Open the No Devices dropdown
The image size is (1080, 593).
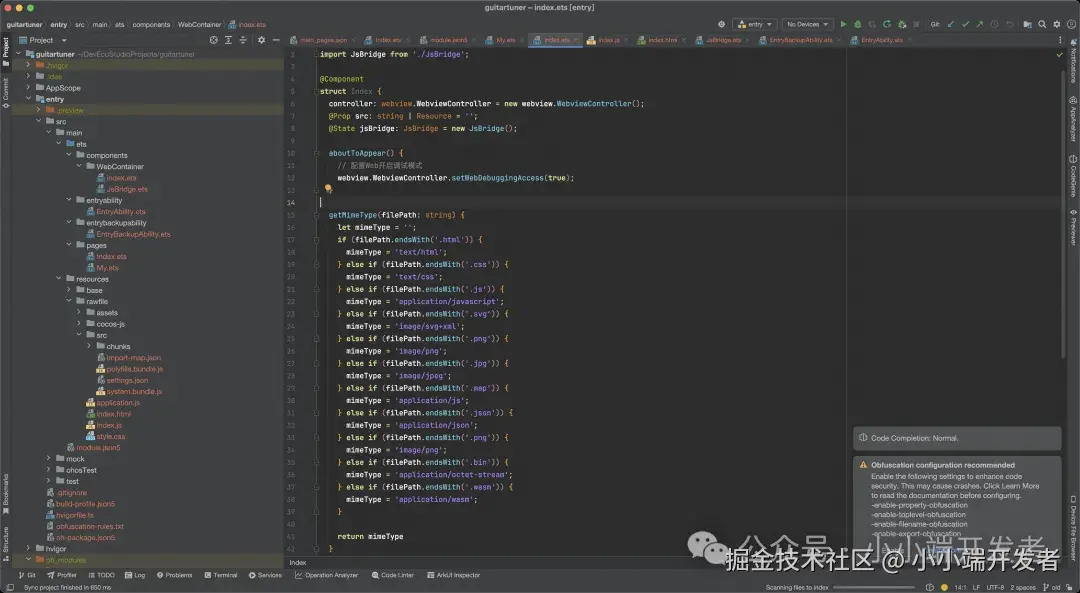coord(807,24)
